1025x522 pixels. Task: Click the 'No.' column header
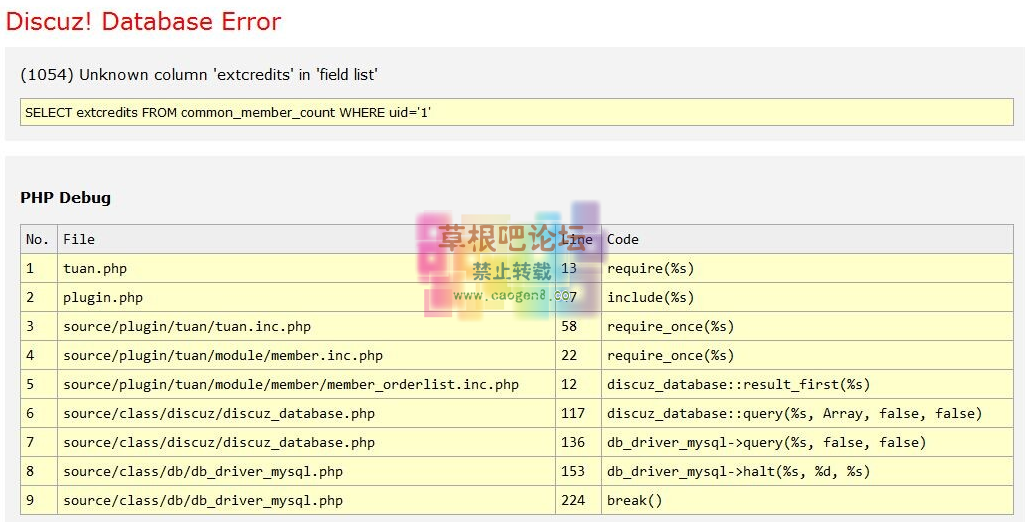point(37,239)
